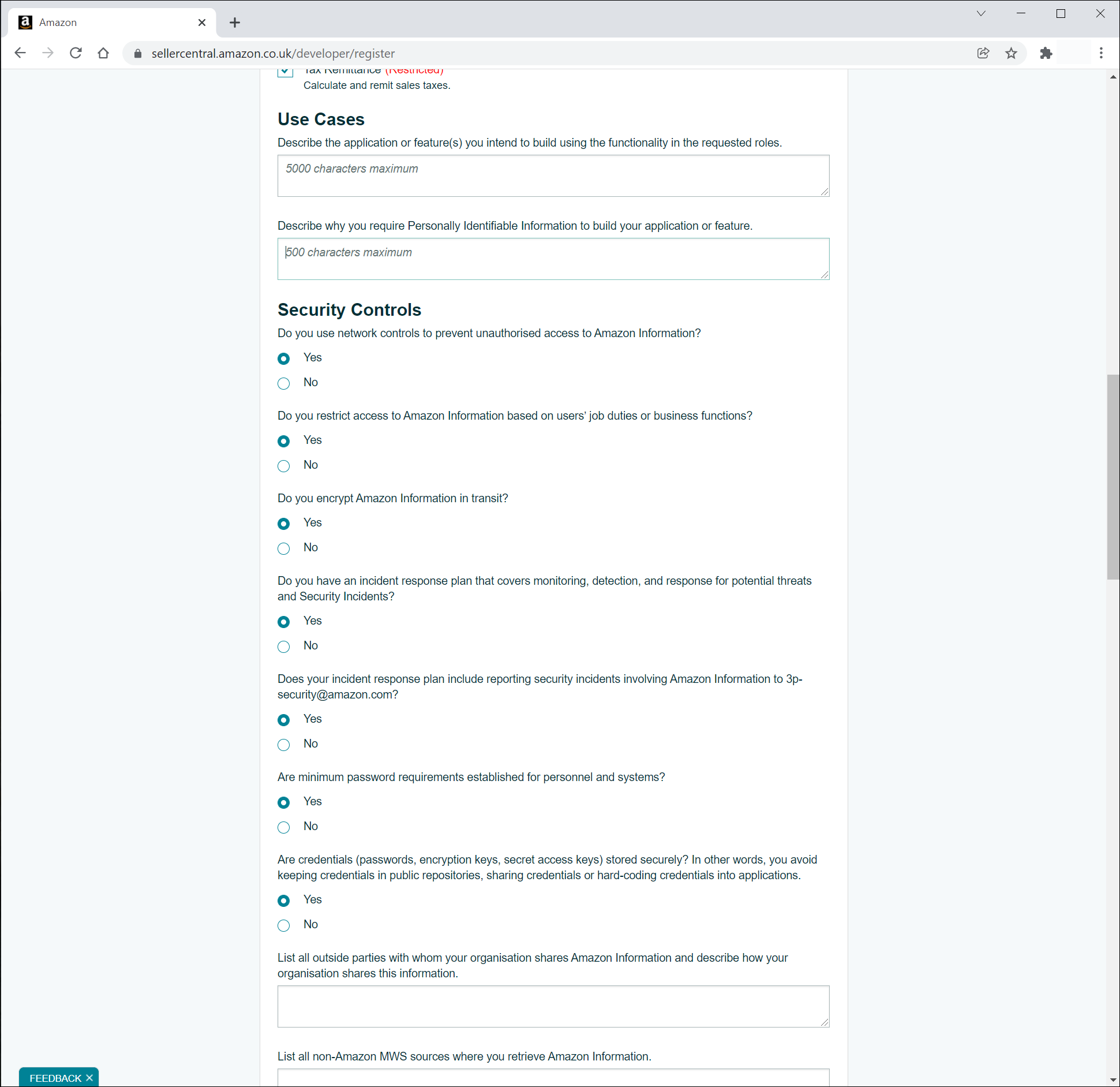Open the Extensions puzzle icon
Image resolution: width=1120 pixels, height=1087 pixels.
point(1046,53)
